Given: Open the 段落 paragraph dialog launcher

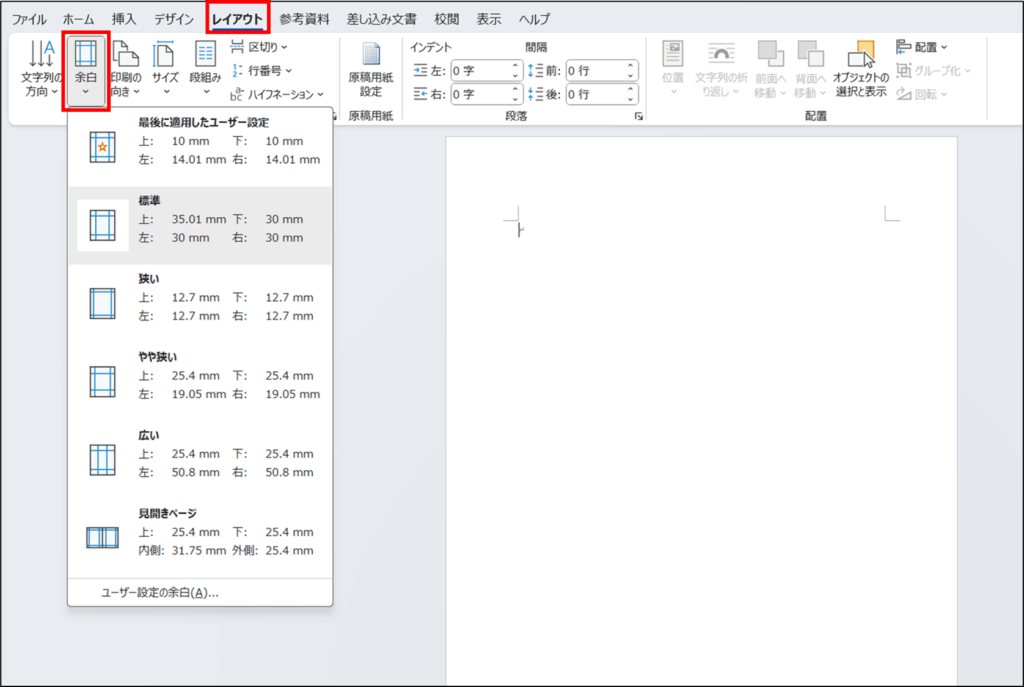Looking at the screenshot, I should pos(639,116).
